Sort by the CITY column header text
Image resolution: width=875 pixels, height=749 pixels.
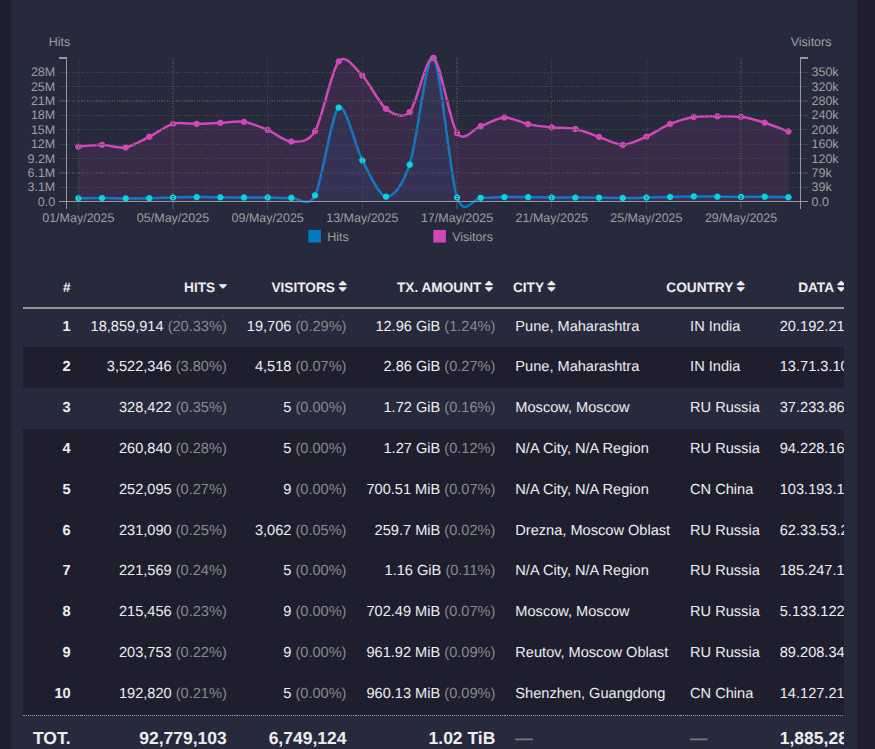528,287
